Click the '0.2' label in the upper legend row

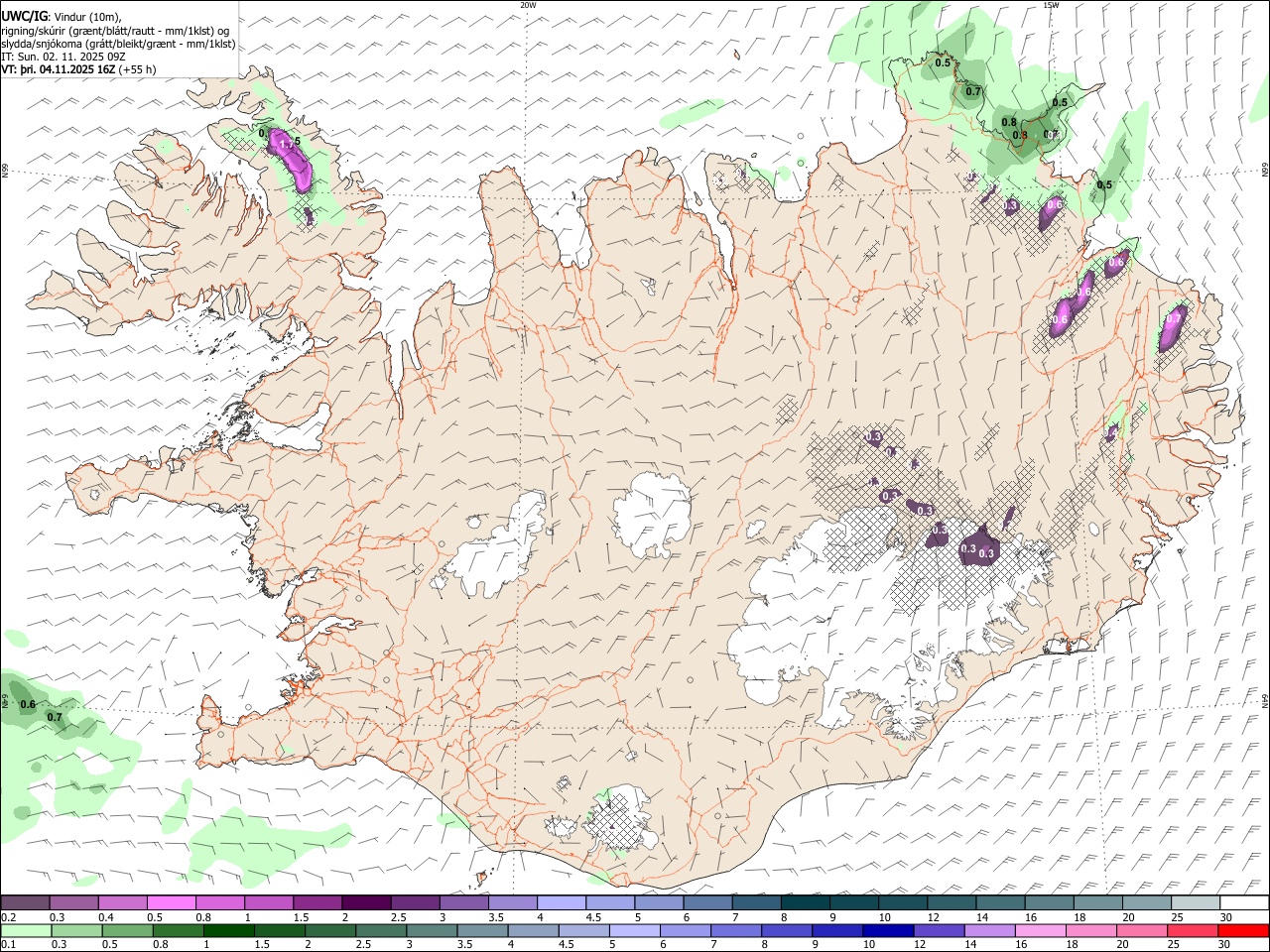click(x=9, y=917)
